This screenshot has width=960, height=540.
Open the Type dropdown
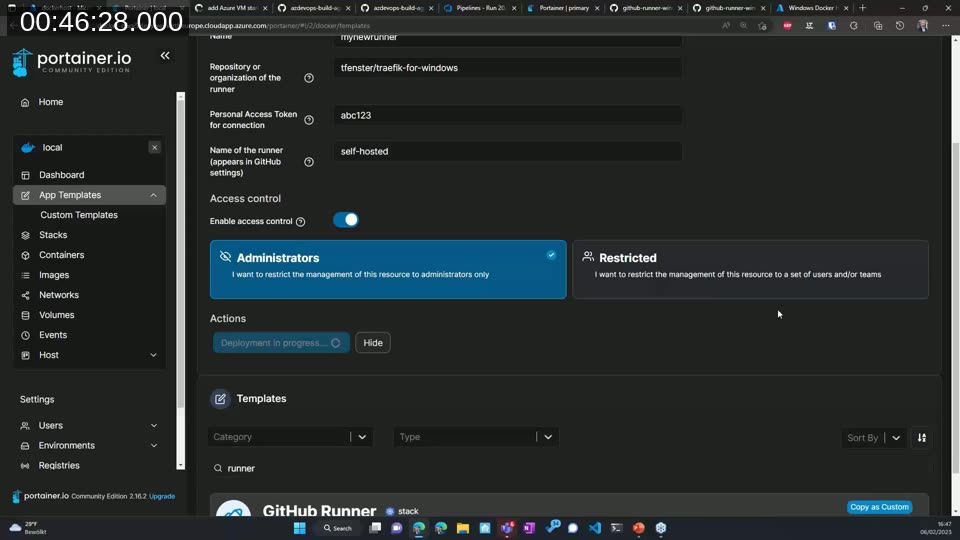[476, 437]
